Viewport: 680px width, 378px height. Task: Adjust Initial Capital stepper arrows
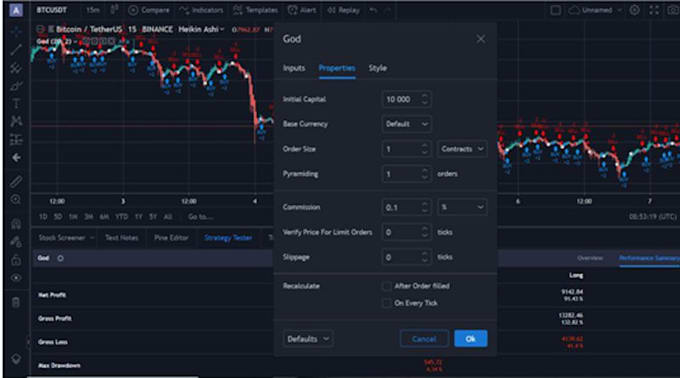[425, 99]
